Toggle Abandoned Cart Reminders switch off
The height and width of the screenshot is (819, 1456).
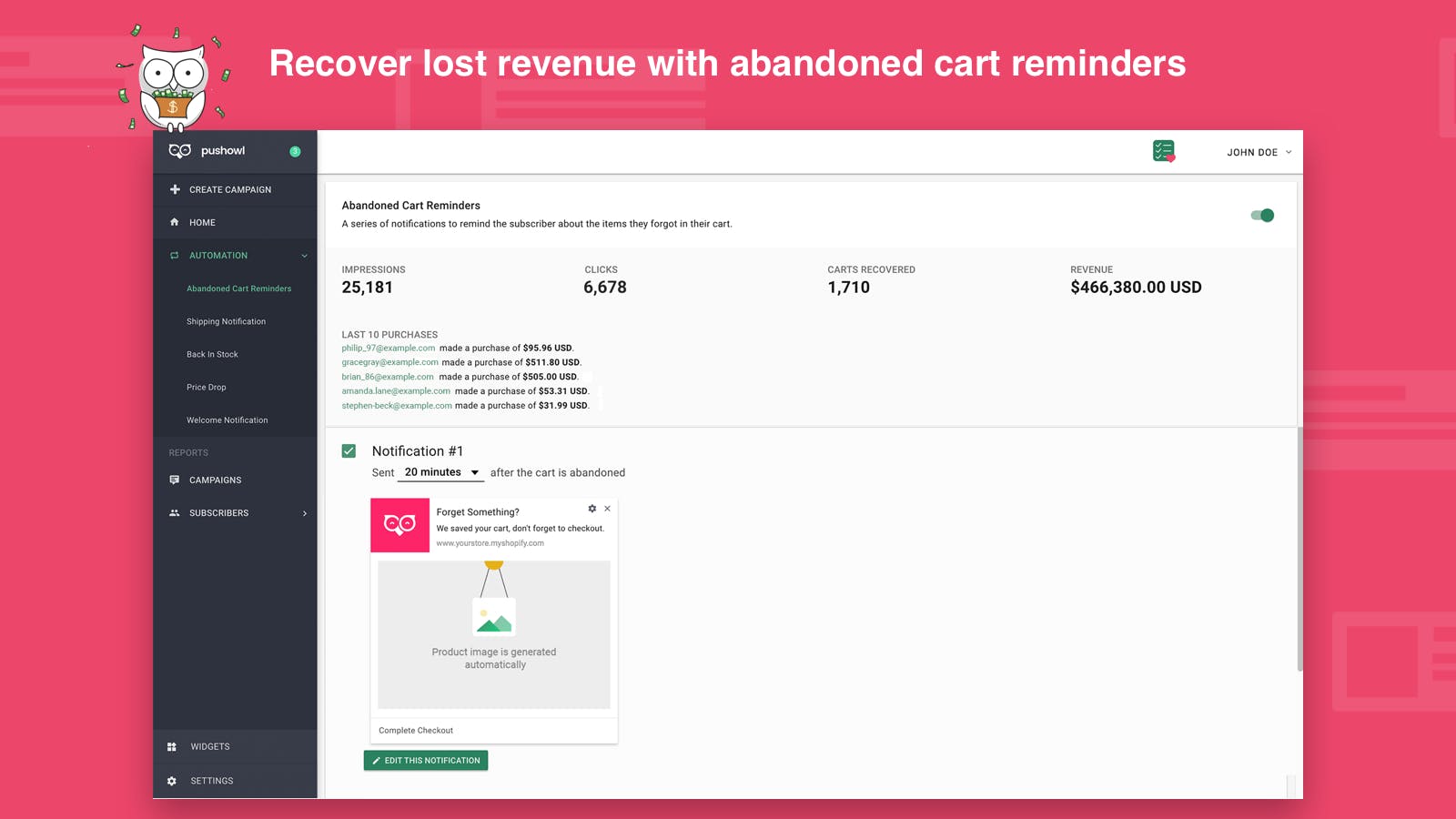click(1262, 216)
